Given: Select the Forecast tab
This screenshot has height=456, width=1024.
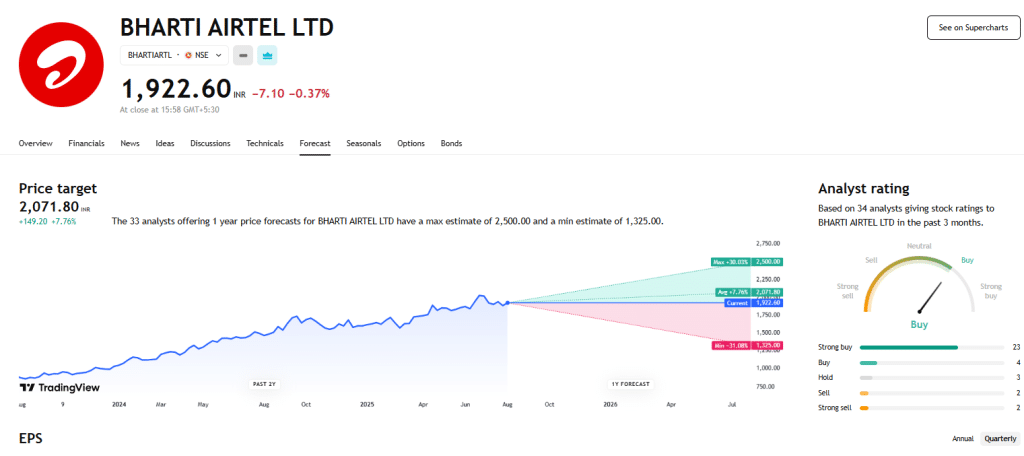Looking at the screenshot, I should click(x=315, y=144).
